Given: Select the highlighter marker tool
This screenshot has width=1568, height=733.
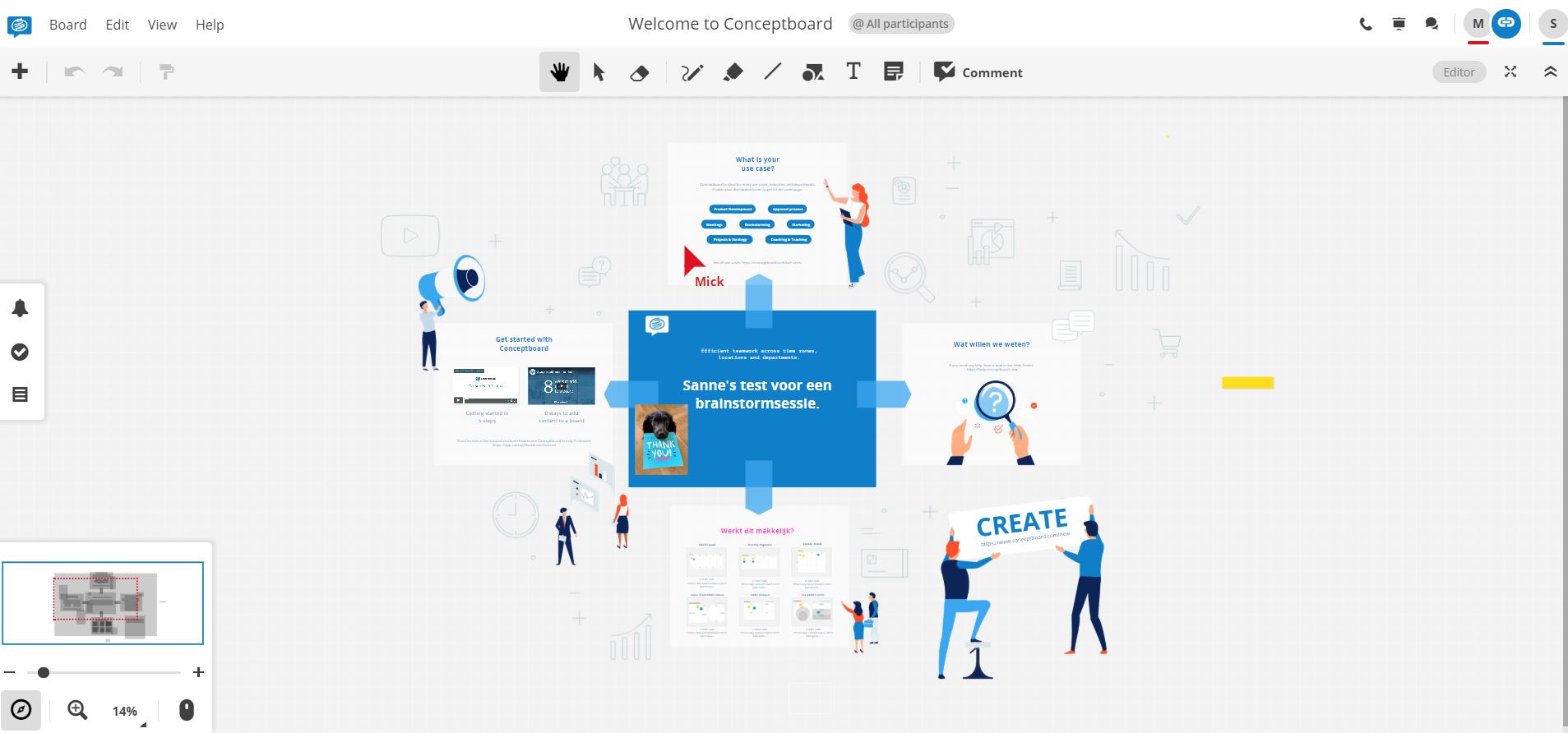Looking at the screenshot, I should pyautogui.click(x=733, y=72).
